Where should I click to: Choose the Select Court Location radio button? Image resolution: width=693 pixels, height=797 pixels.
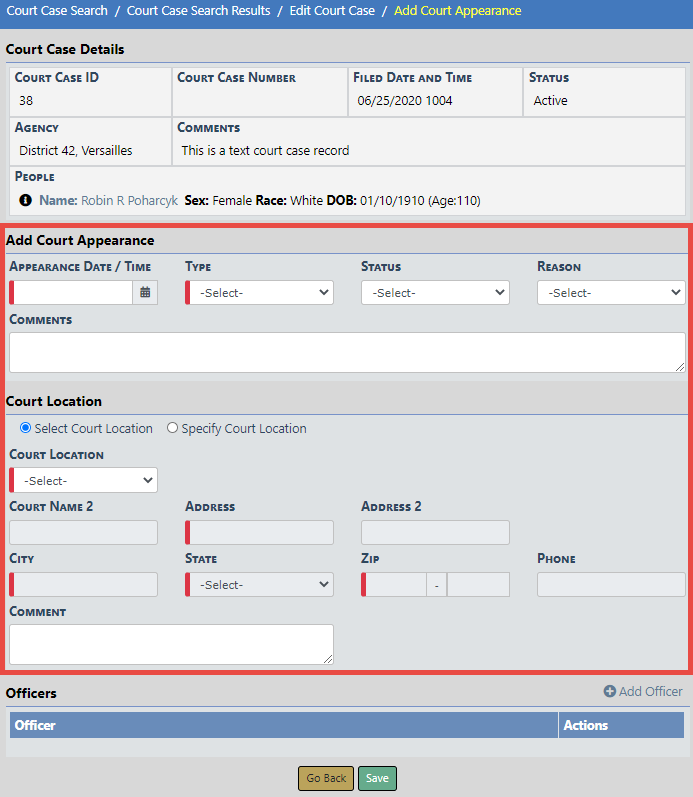26,428
